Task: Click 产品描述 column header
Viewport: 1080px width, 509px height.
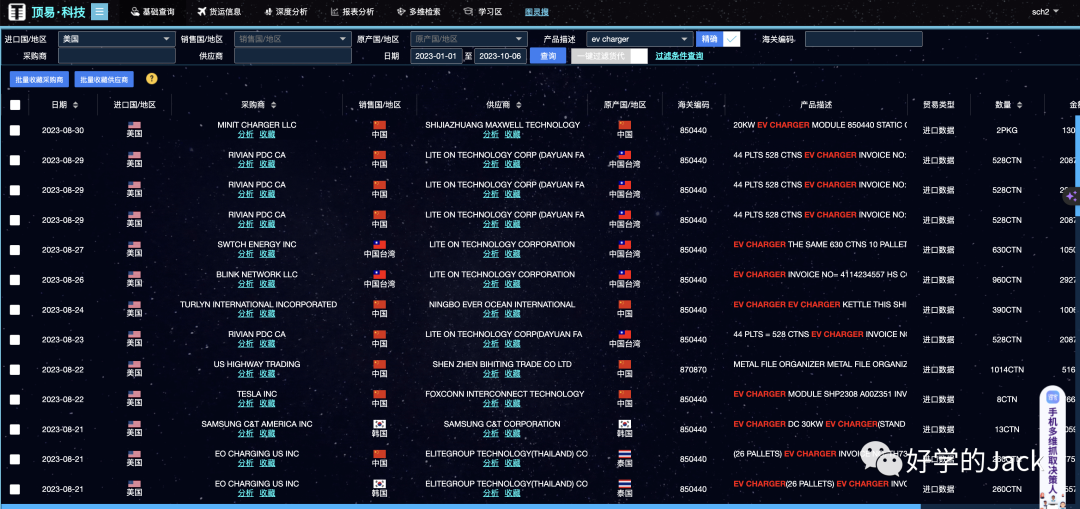Action: [816, 105]
